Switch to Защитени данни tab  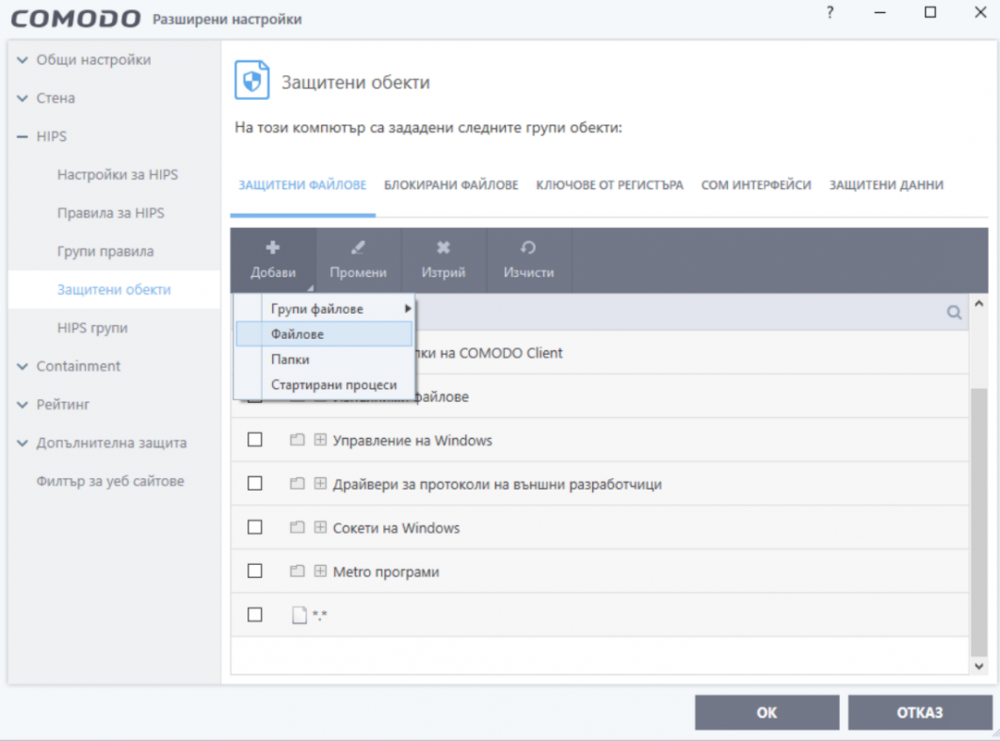click(x=886, y=185)
